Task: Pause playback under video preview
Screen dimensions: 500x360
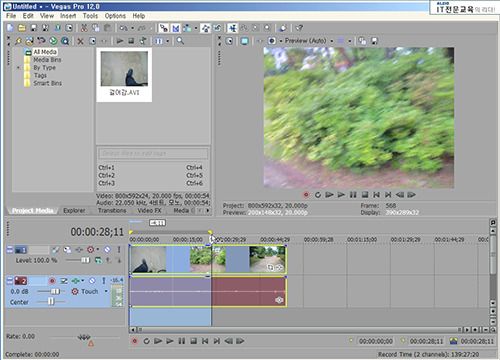Action: tap(353, 195)
